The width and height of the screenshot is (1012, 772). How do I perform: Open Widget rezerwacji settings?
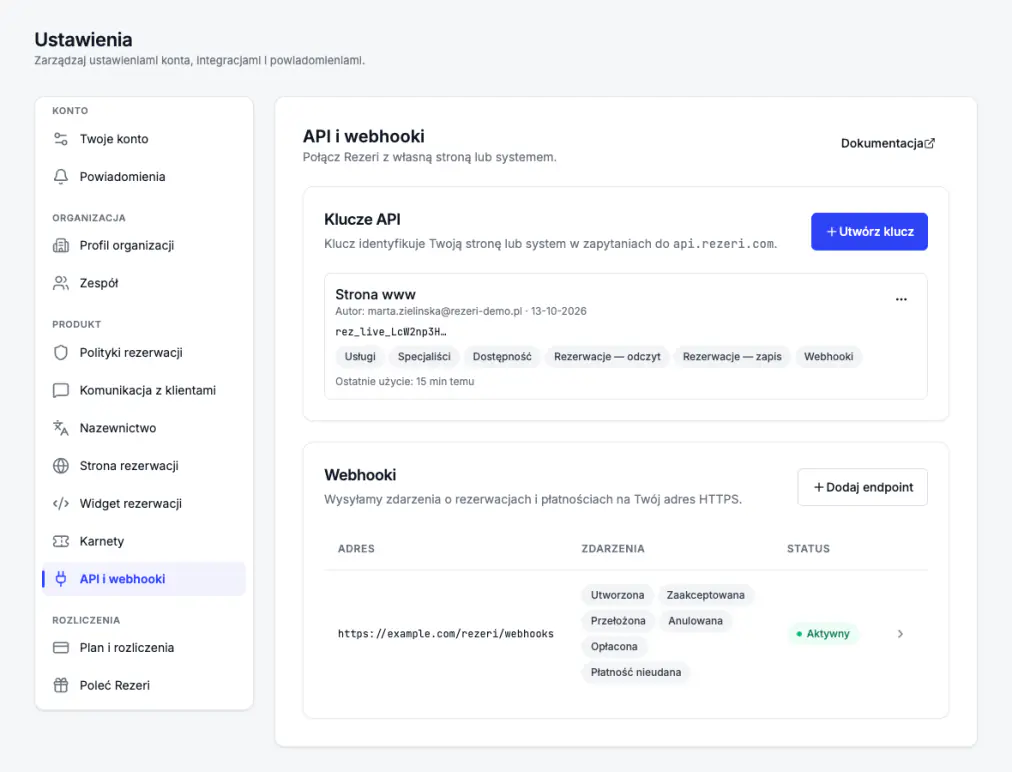tap(144, 503)
